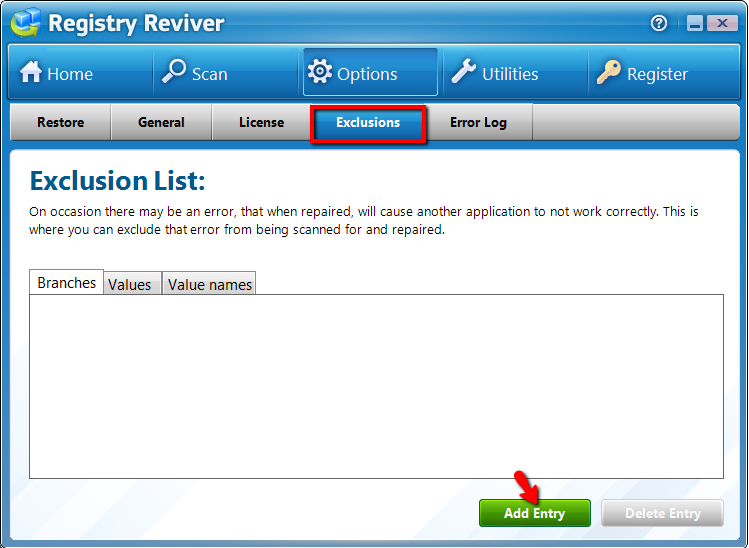Click the Register key icon
Viewport: 749px width, 548px height.
point(609,73)
